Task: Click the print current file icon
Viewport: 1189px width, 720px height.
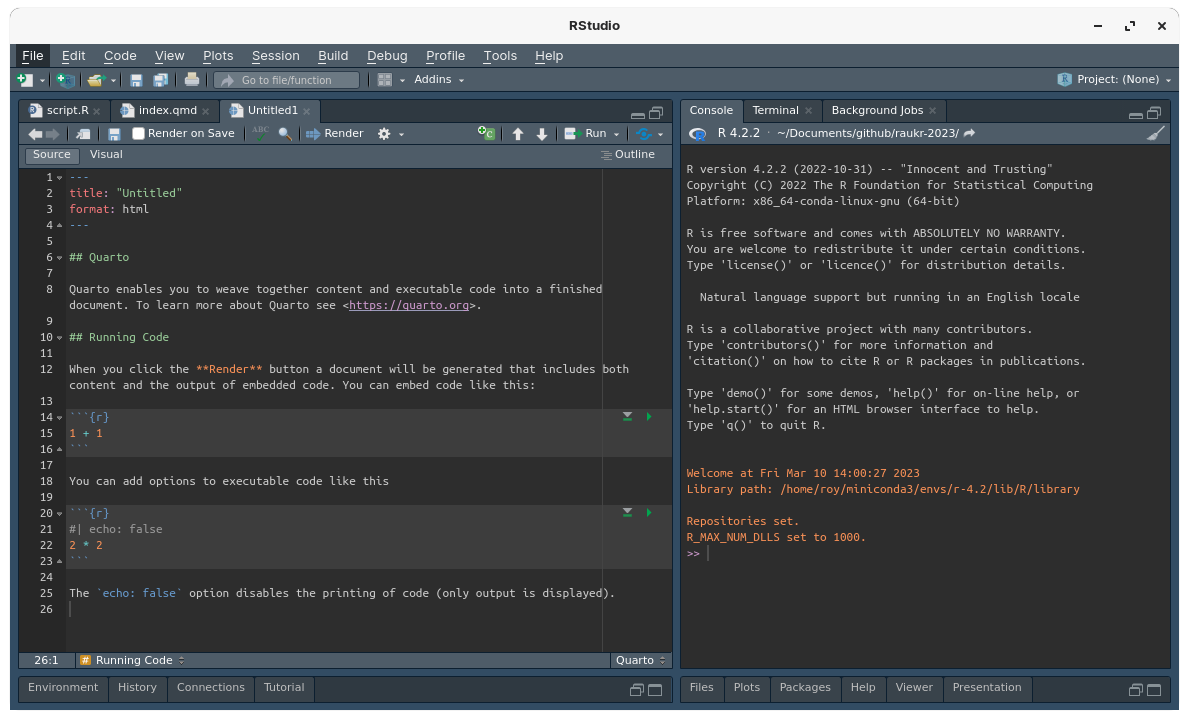Action: pos(191,80)
